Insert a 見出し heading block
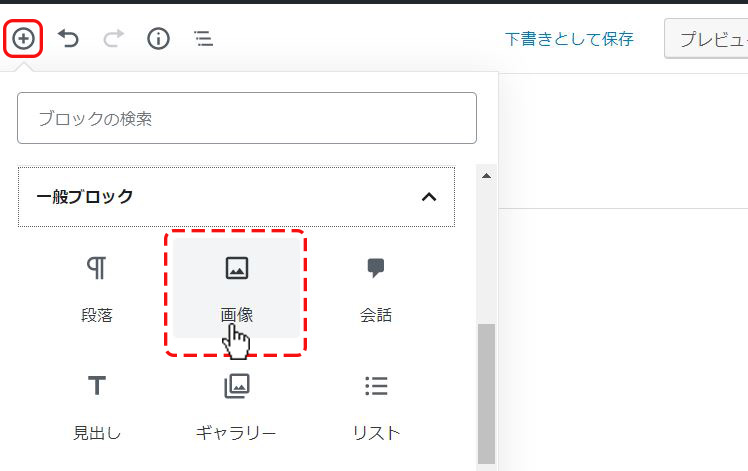The height and width of the screenshot is (471, 748). tap(97, 406)
